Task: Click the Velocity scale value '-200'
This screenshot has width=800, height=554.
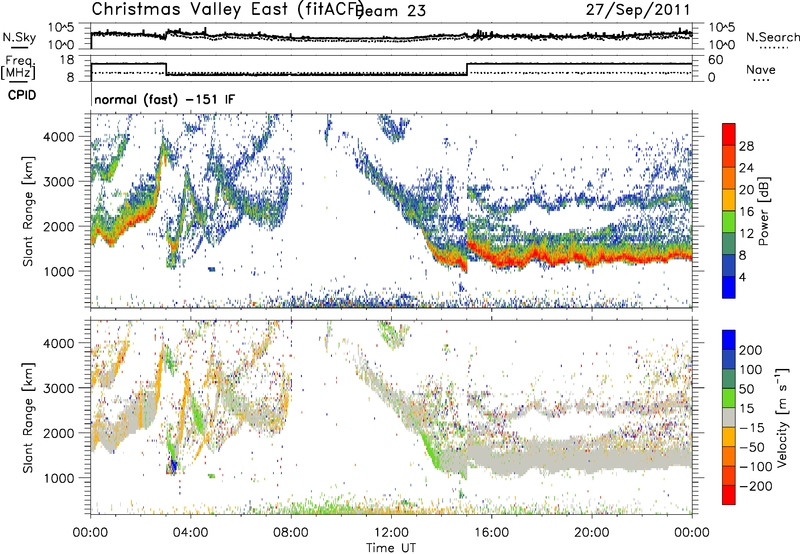Action: pos(756,486)
